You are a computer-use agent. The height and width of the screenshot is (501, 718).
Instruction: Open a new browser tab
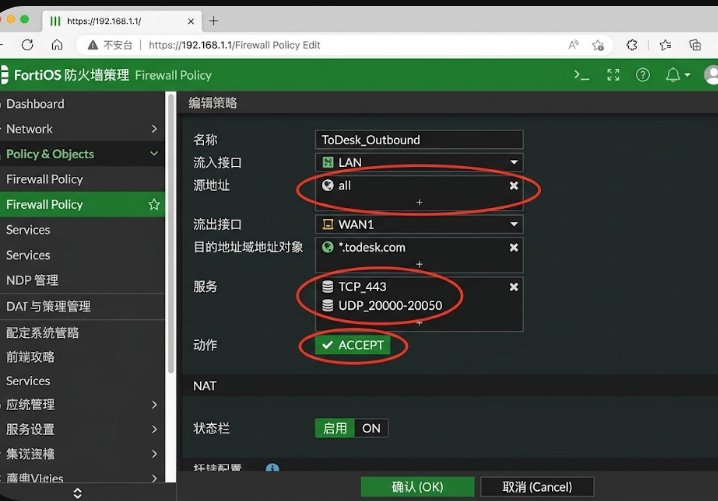pos(213,21)
